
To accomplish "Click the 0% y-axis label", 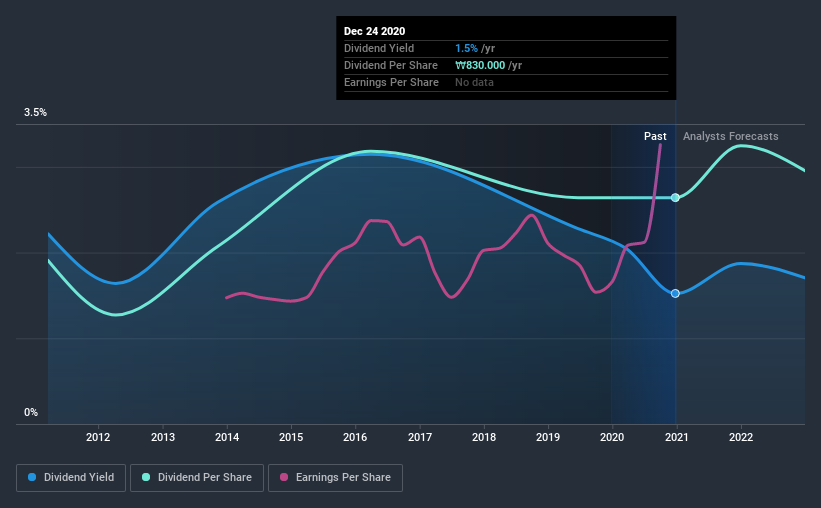I will 31,412.
